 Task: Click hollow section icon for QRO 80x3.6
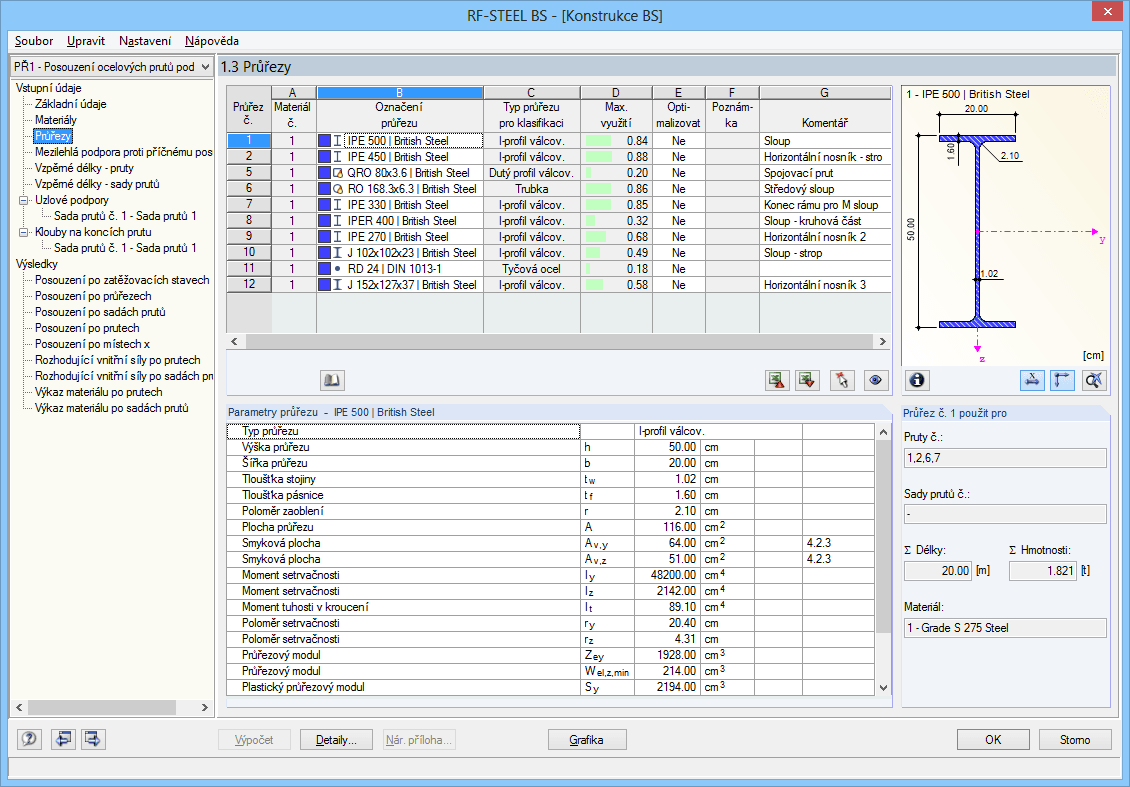pyautogui.click(x=337, y=173)
